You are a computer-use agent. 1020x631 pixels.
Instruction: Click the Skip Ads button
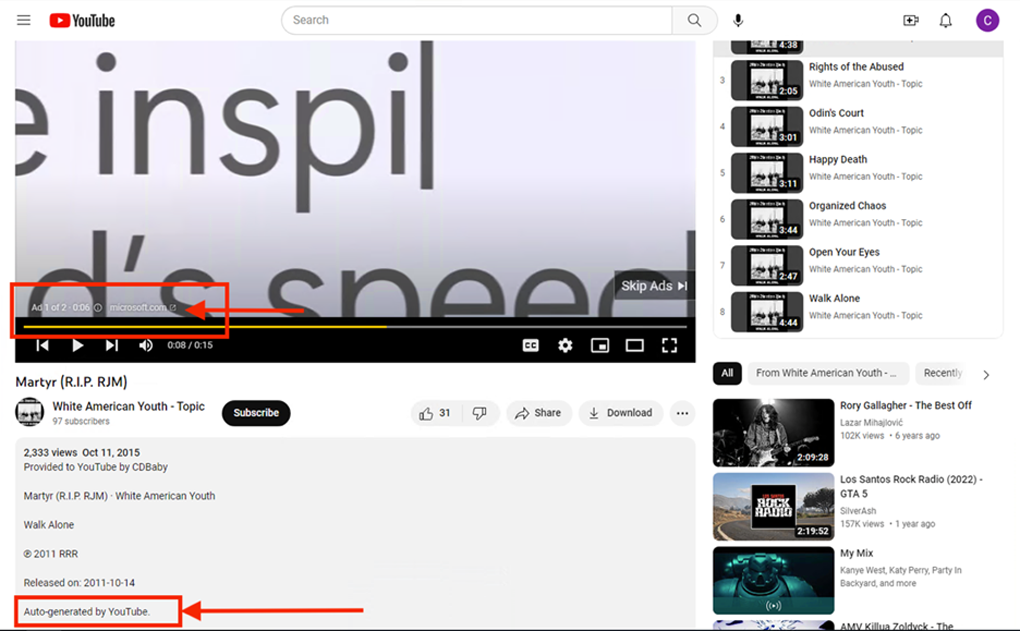(654, 286)
